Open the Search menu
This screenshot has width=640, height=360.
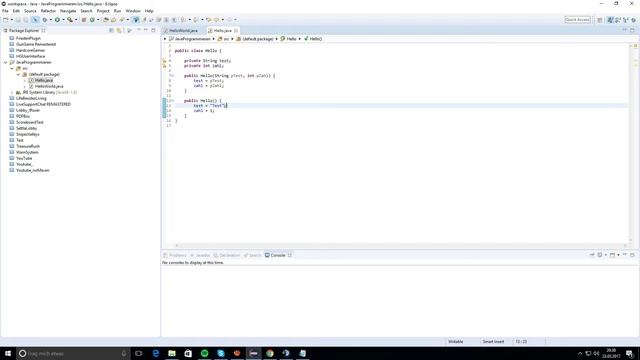(x=86, y=11)
